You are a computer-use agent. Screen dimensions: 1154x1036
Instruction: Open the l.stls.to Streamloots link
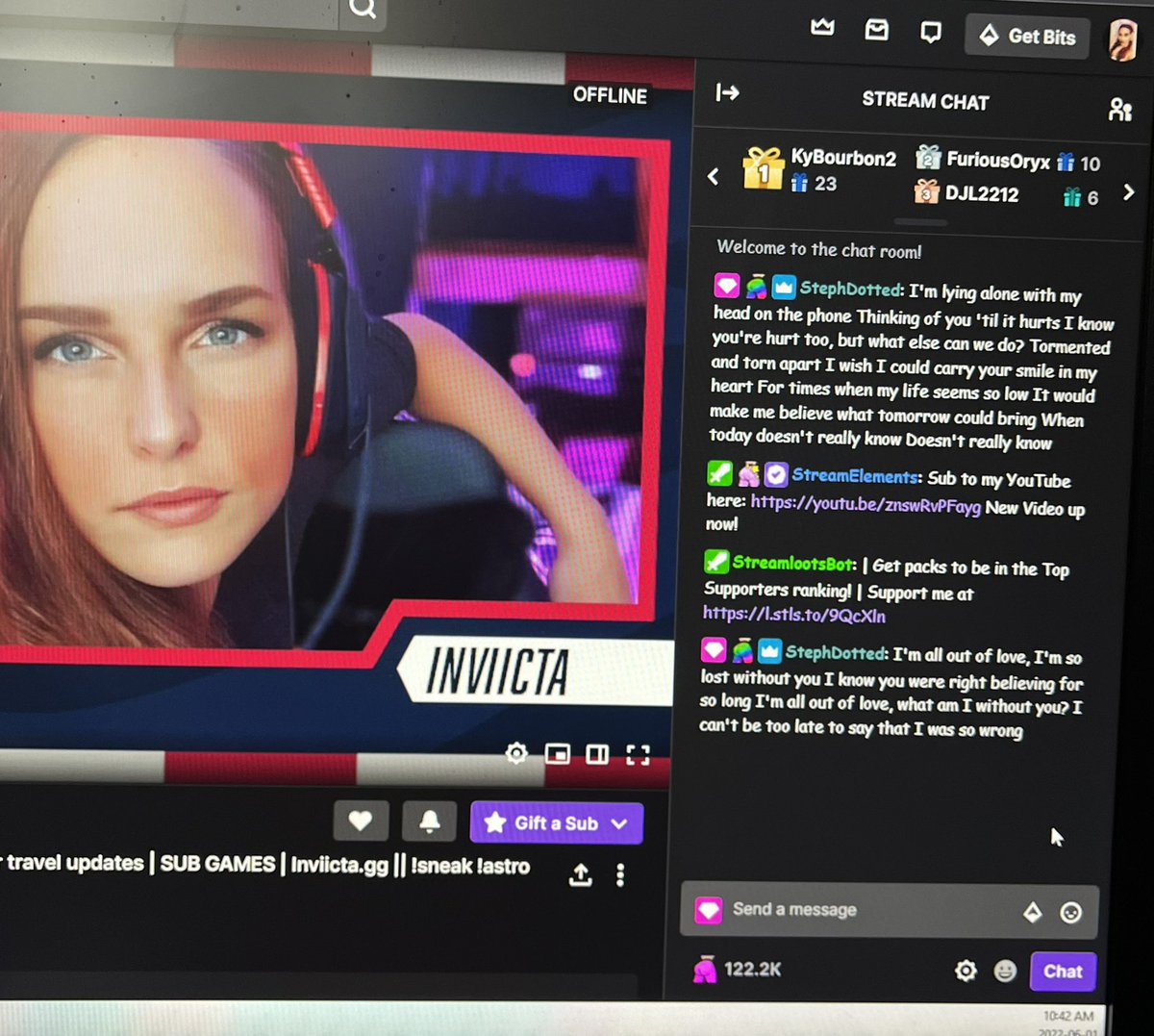pos(794,614)
